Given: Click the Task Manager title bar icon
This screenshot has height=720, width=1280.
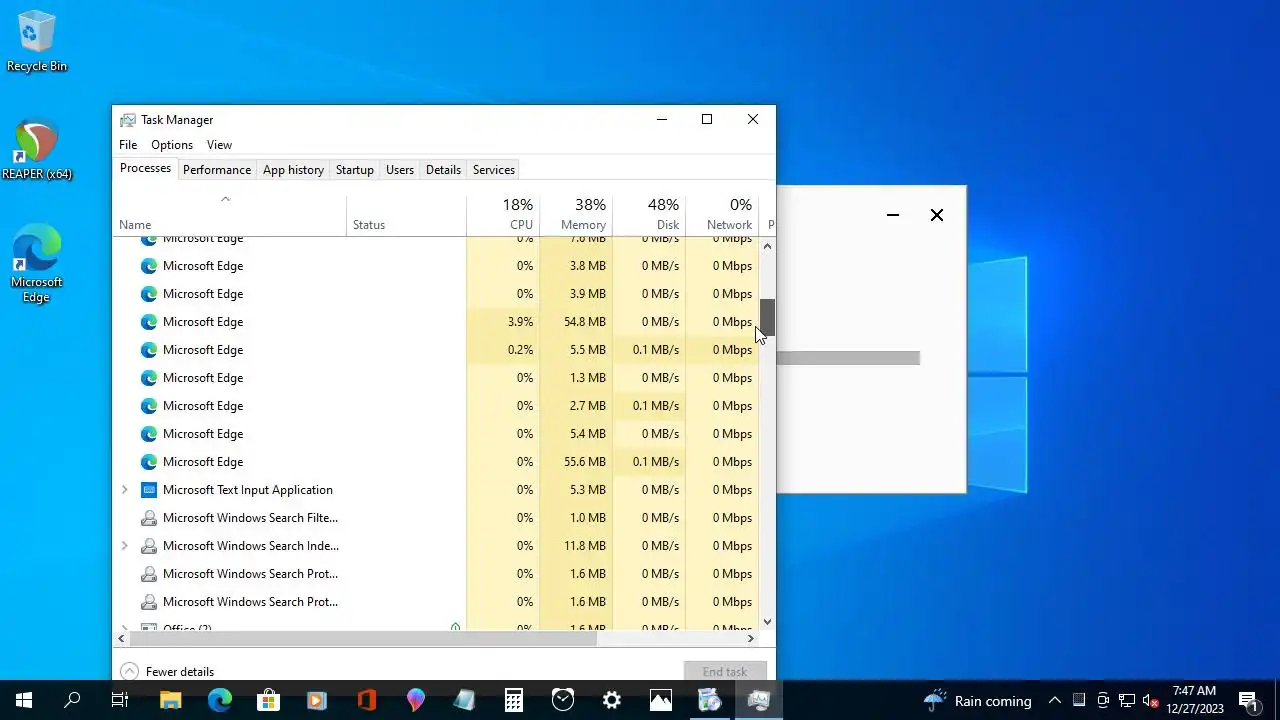Looking at the screenshot, I should (128, 120).
